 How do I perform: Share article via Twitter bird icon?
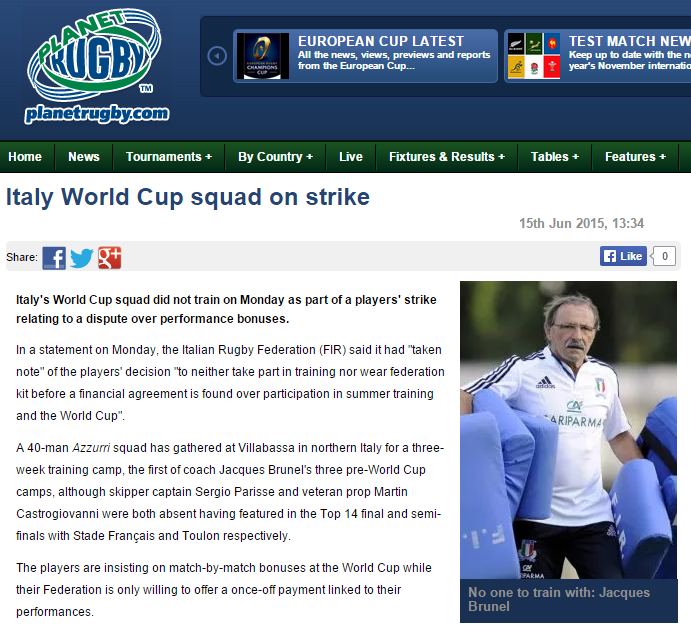(82, 258)
